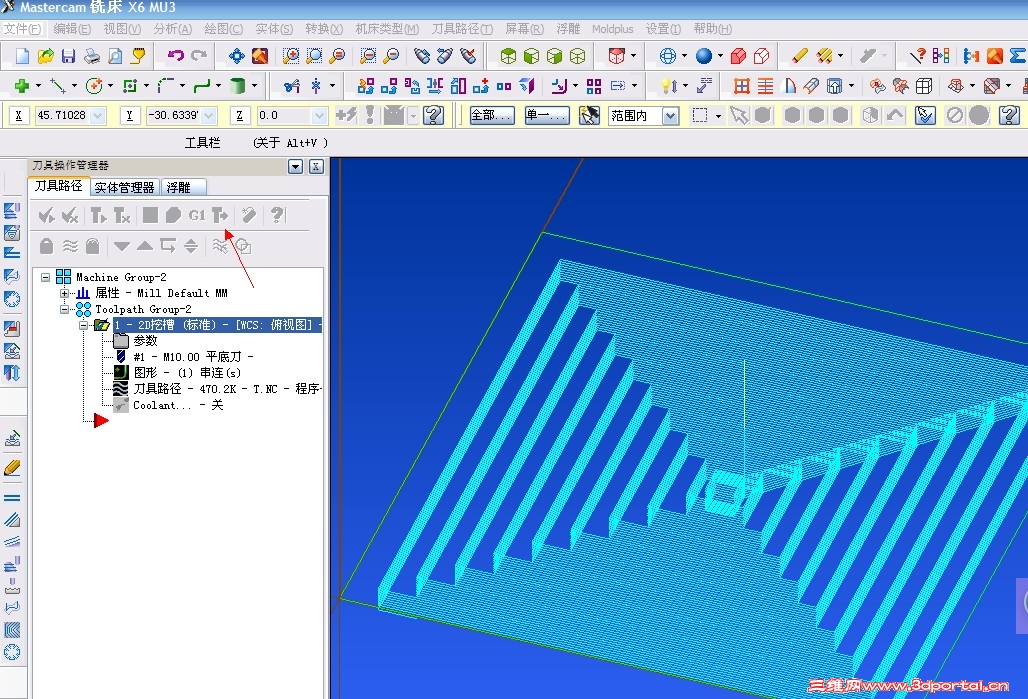Open the 帮助(H) menu

coord(713,29)
